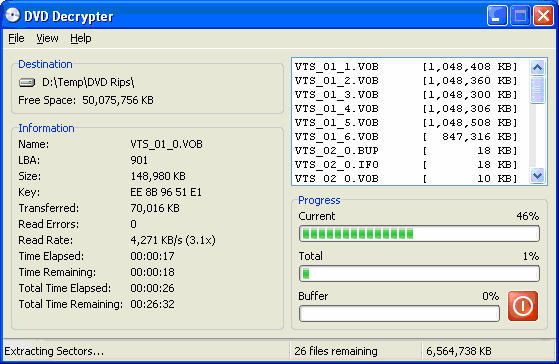
Task: Click the empty Buffer progress bar
Action: 399,314
